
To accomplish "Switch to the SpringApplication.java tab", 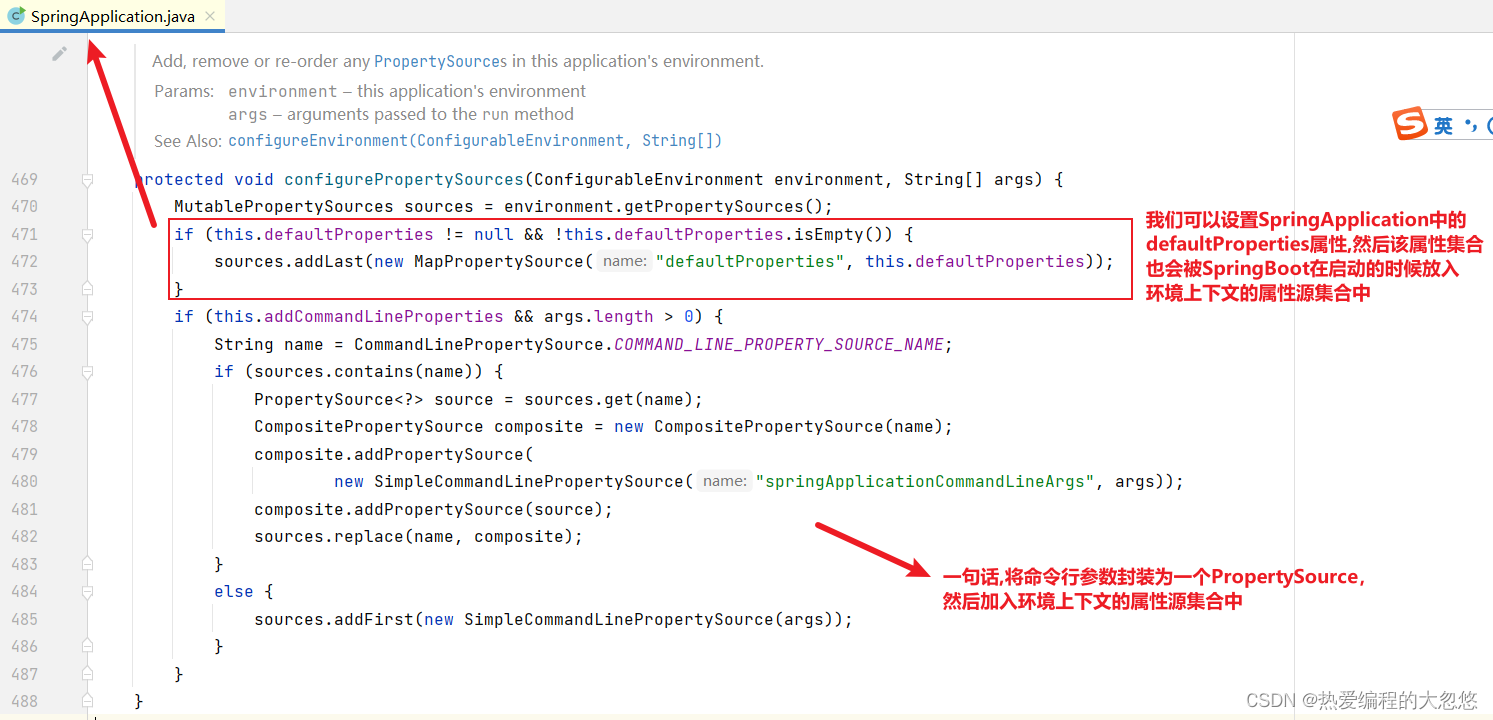I will point(112,16).
